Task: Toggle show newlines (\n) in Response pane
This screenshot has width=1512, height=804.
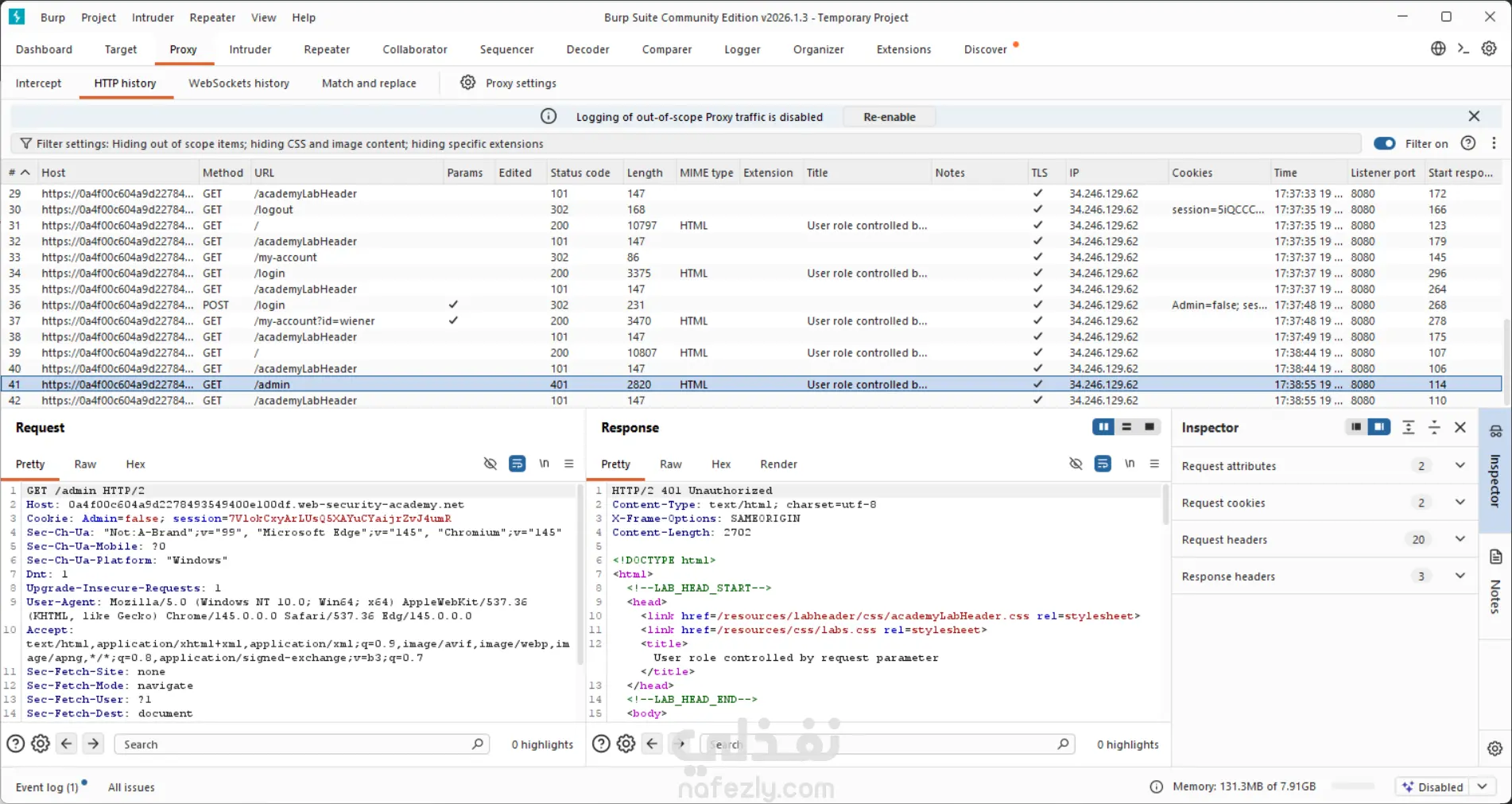Action: 1130,464
